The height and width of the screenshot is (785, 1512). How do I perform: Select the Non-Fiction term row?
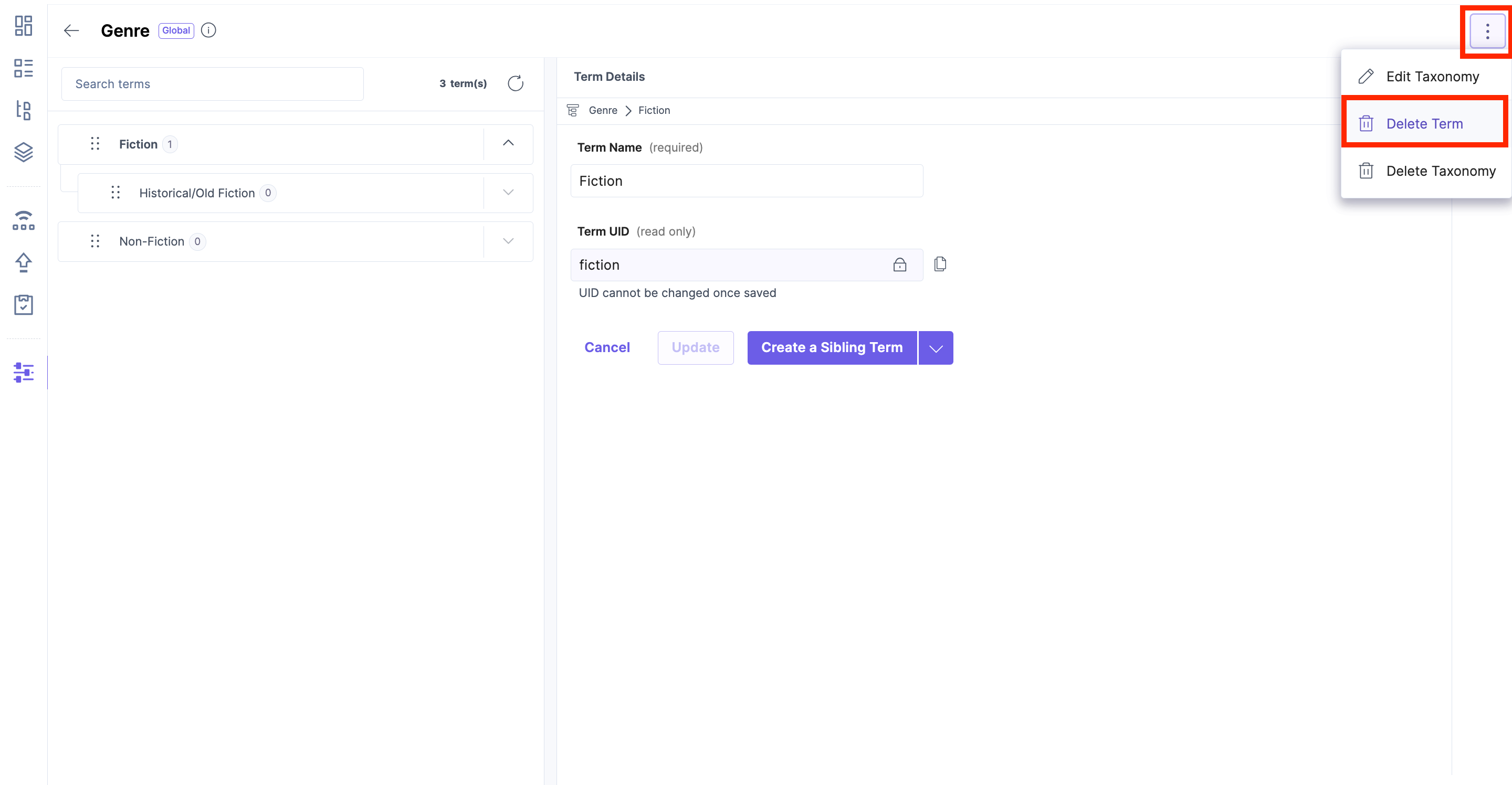[295, 241]
